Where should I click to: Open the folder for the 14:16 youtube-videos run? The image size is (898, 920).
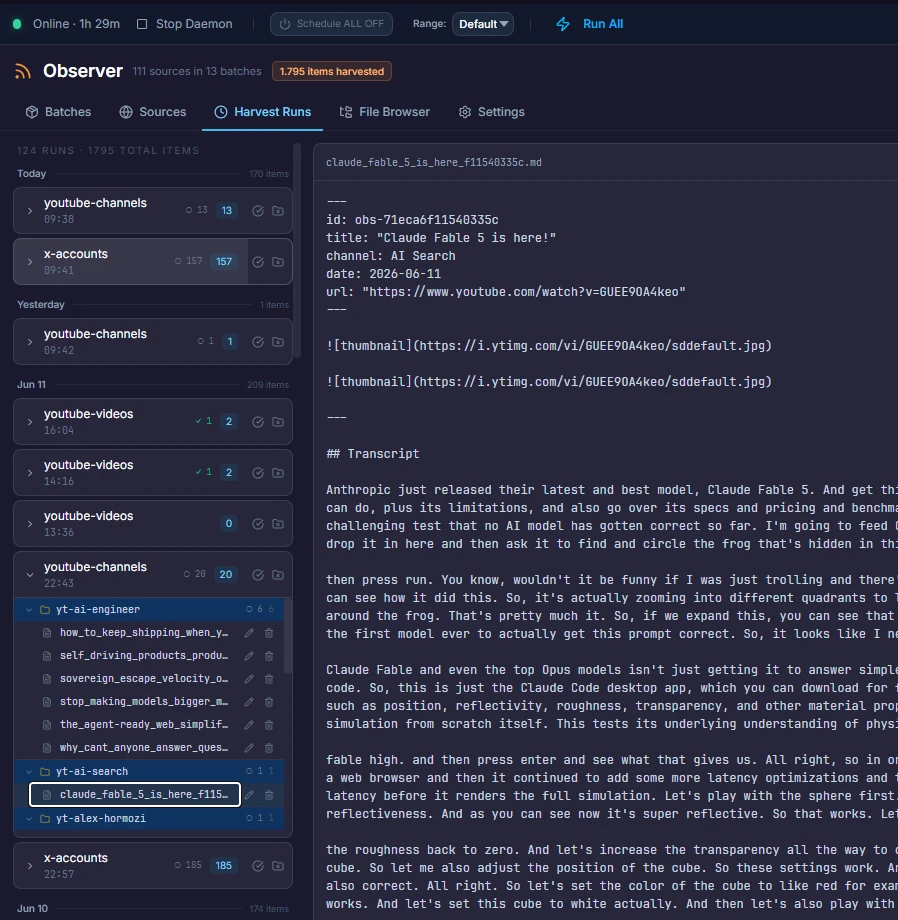click(x=278, y=472)
